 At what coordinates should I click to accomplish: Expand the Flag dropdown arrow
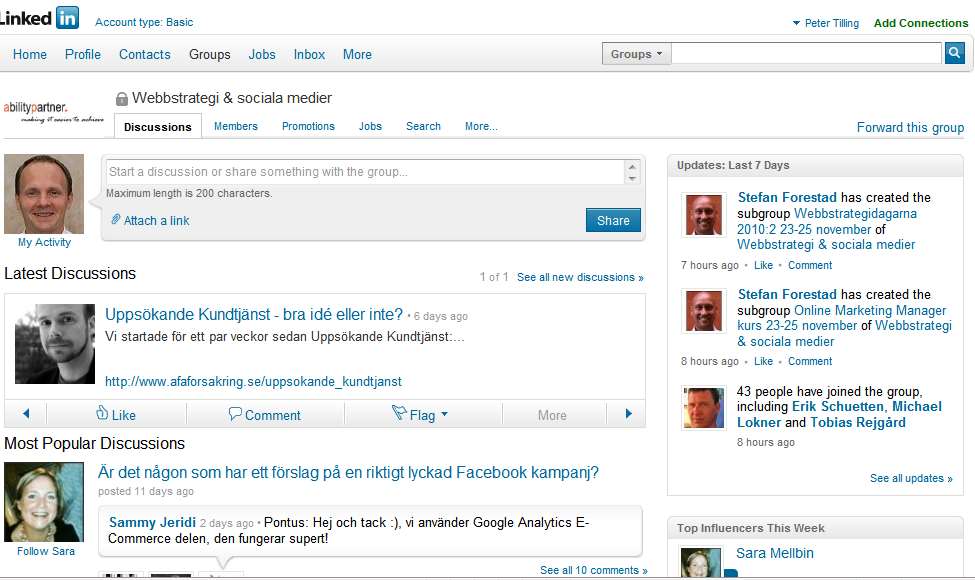[x=445, y=414]
